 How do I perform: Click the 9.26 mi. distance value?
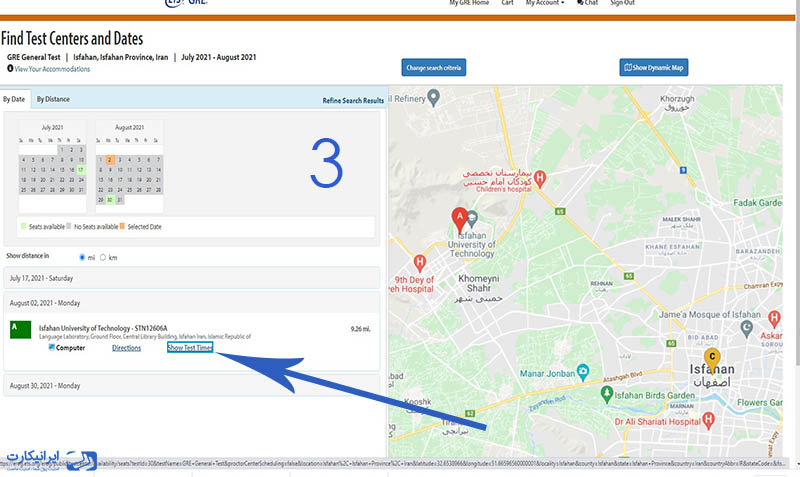pos(360,329)
